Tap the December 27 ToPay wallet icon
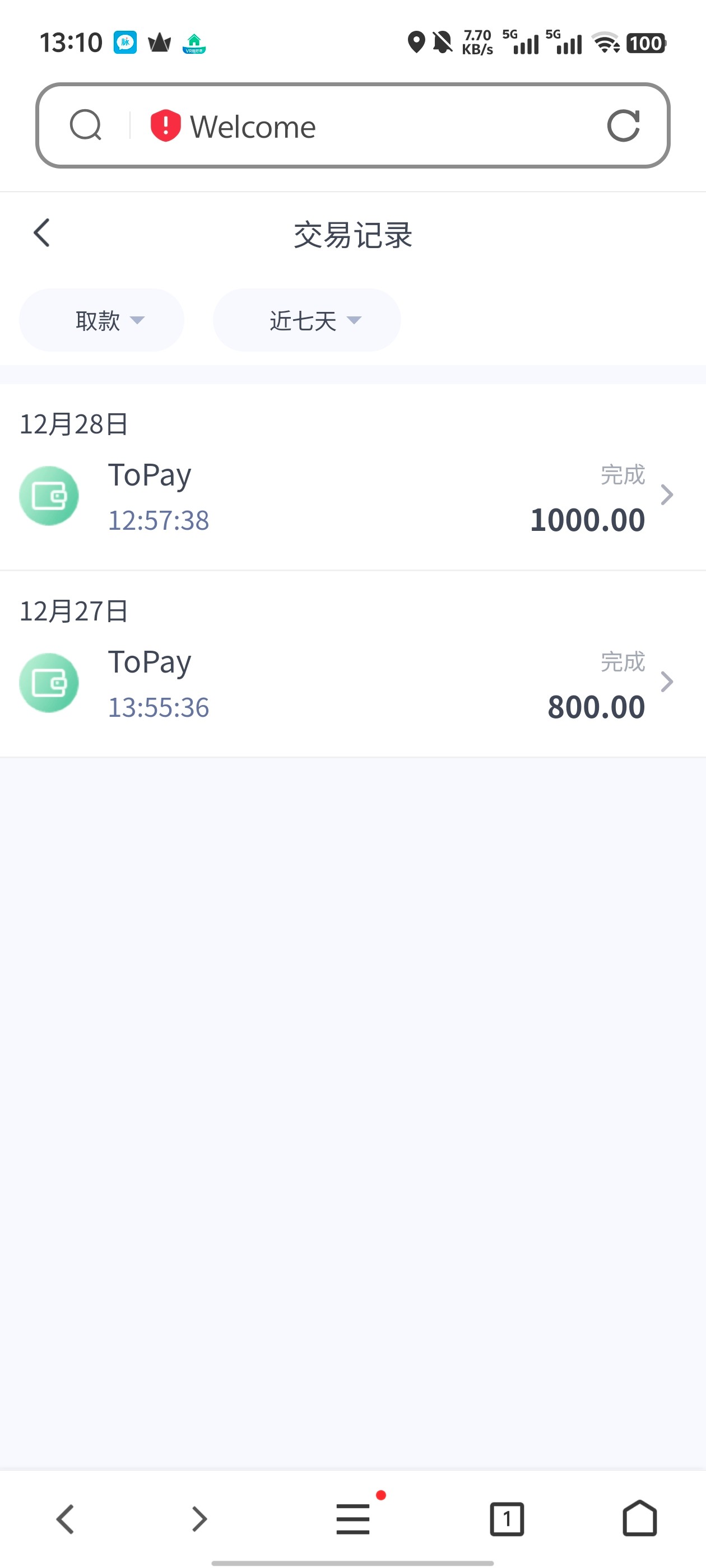Viewport: 706px width, 1568px height. pos(49,682)
